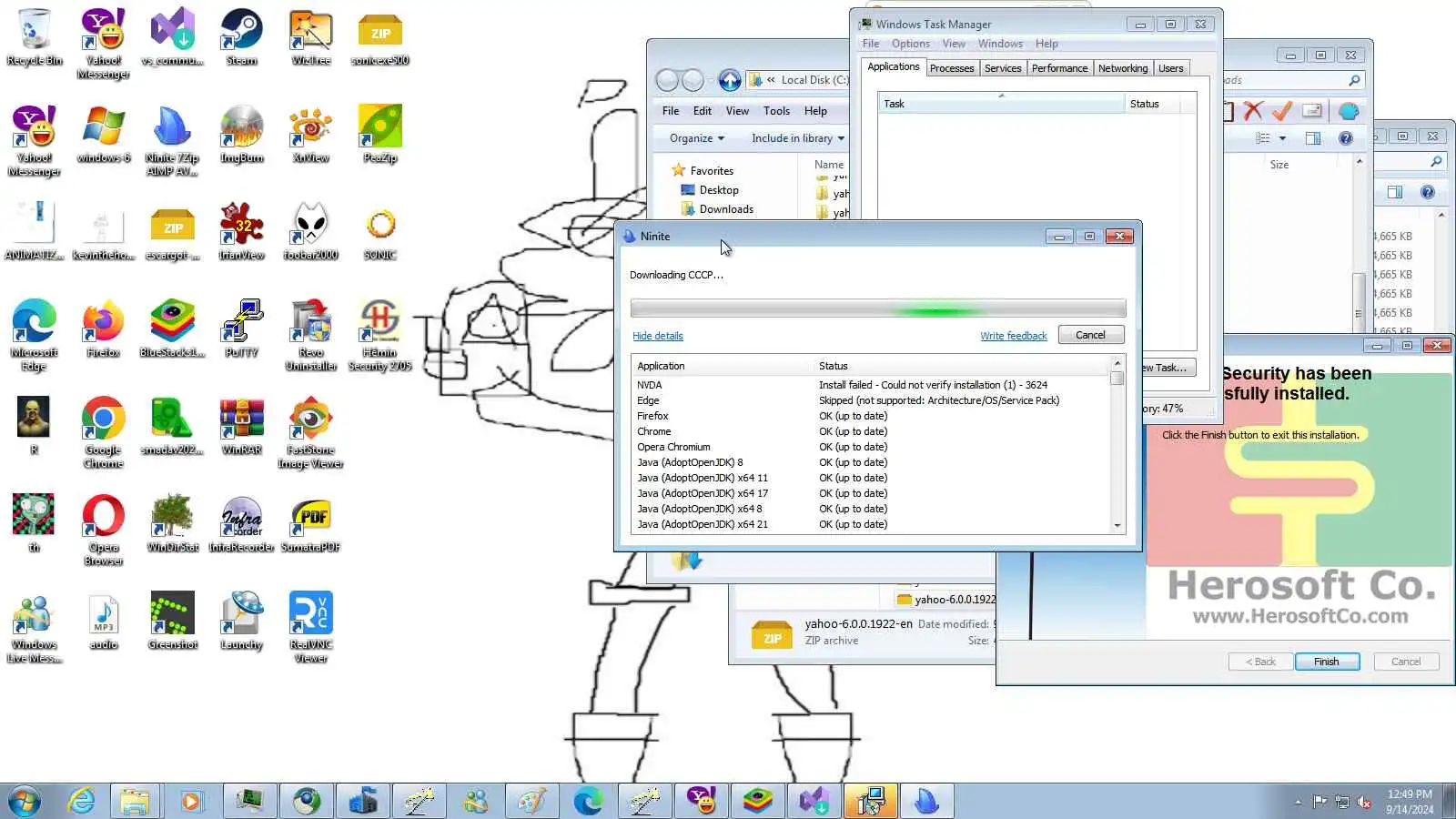Launch IrfanView from the desktop
The height and width of the screenshot is (819, 1456).
tap(241, 232)
